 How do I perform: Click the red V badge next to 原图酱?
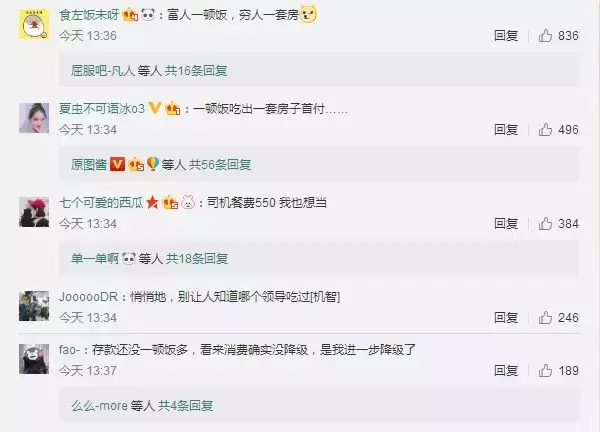[117, 165]
